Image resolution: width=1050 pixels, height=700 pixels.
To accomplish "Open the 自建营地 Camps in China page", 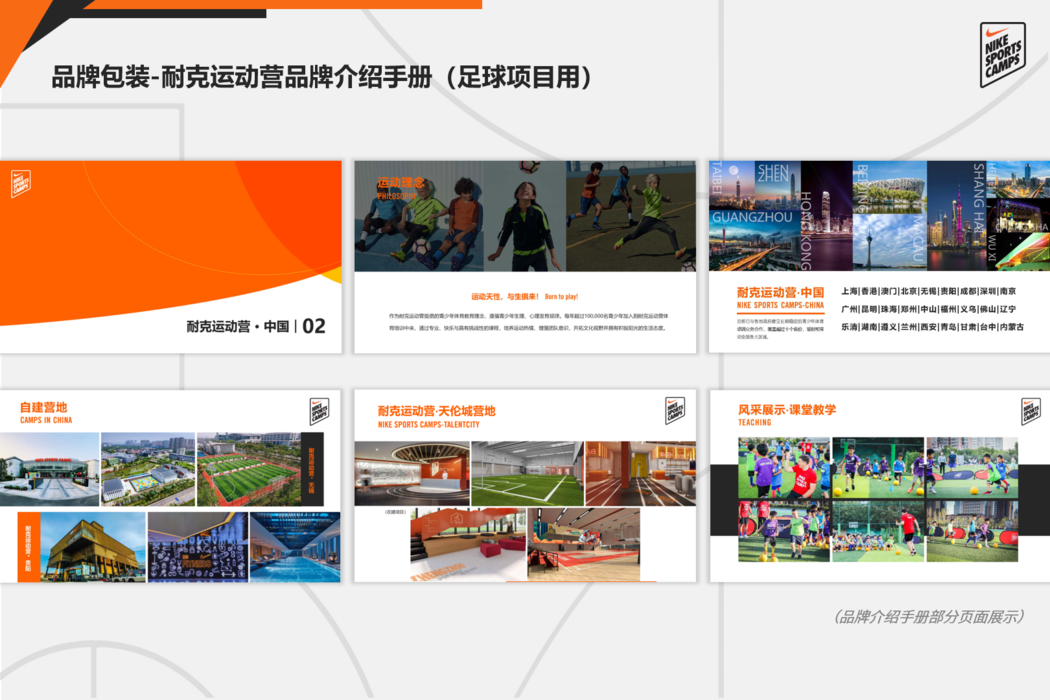I will click(x=171, y=486).
